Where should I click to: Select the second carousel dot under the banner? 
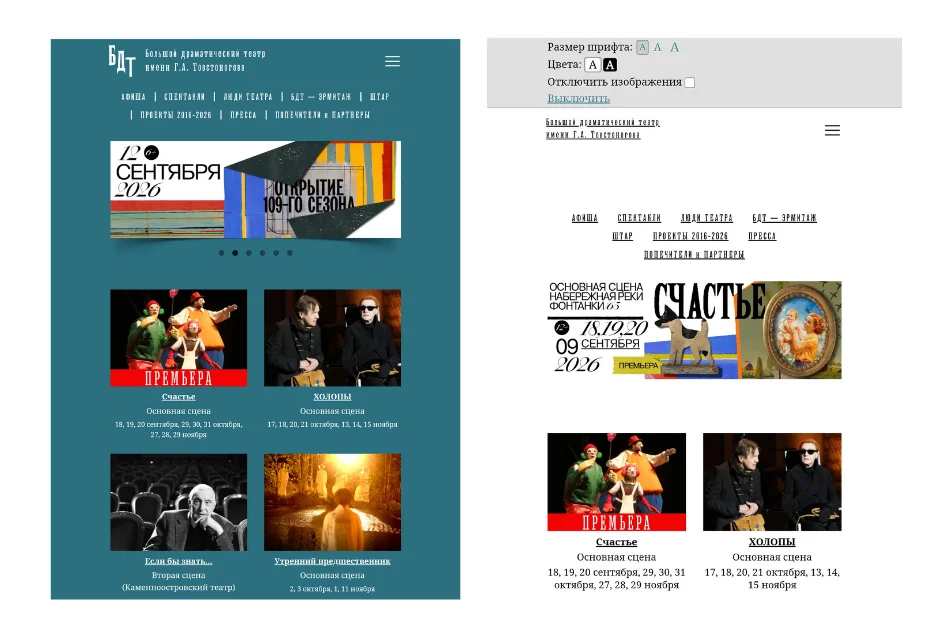235,253
